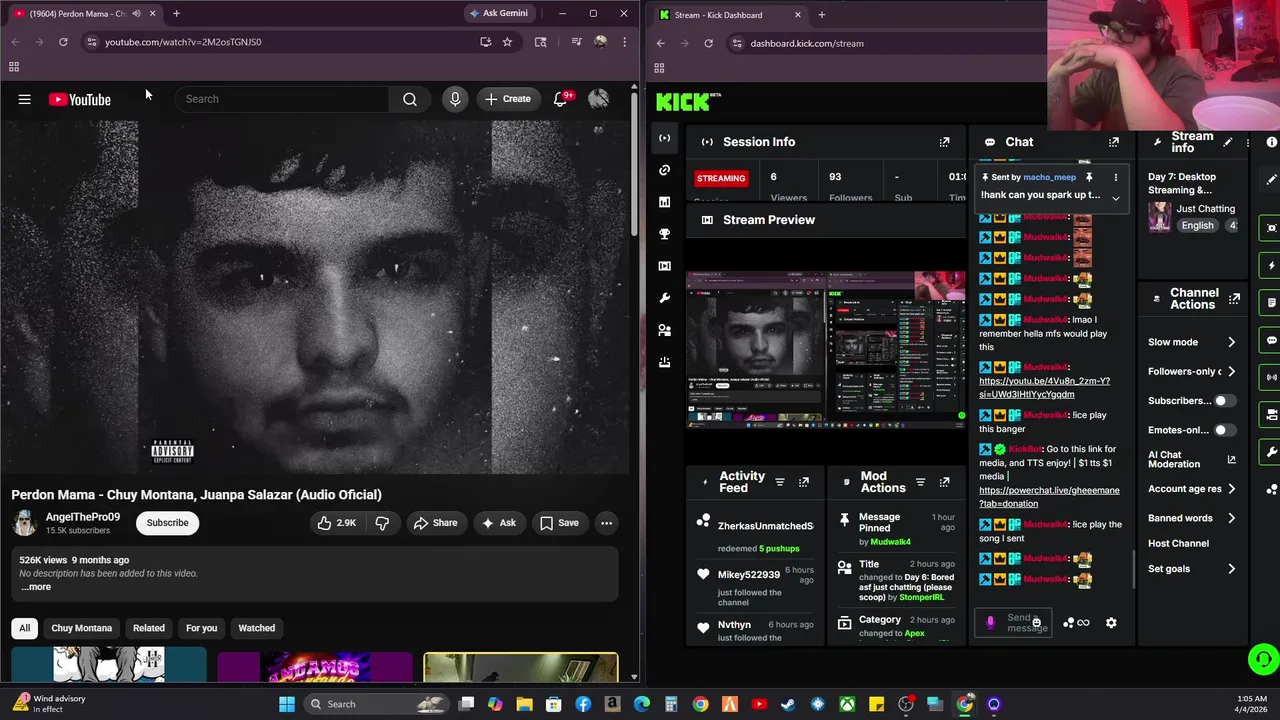Click the YouTube Create button
Viewport: 1280px width, 720px height.
[x=508, y=99]
